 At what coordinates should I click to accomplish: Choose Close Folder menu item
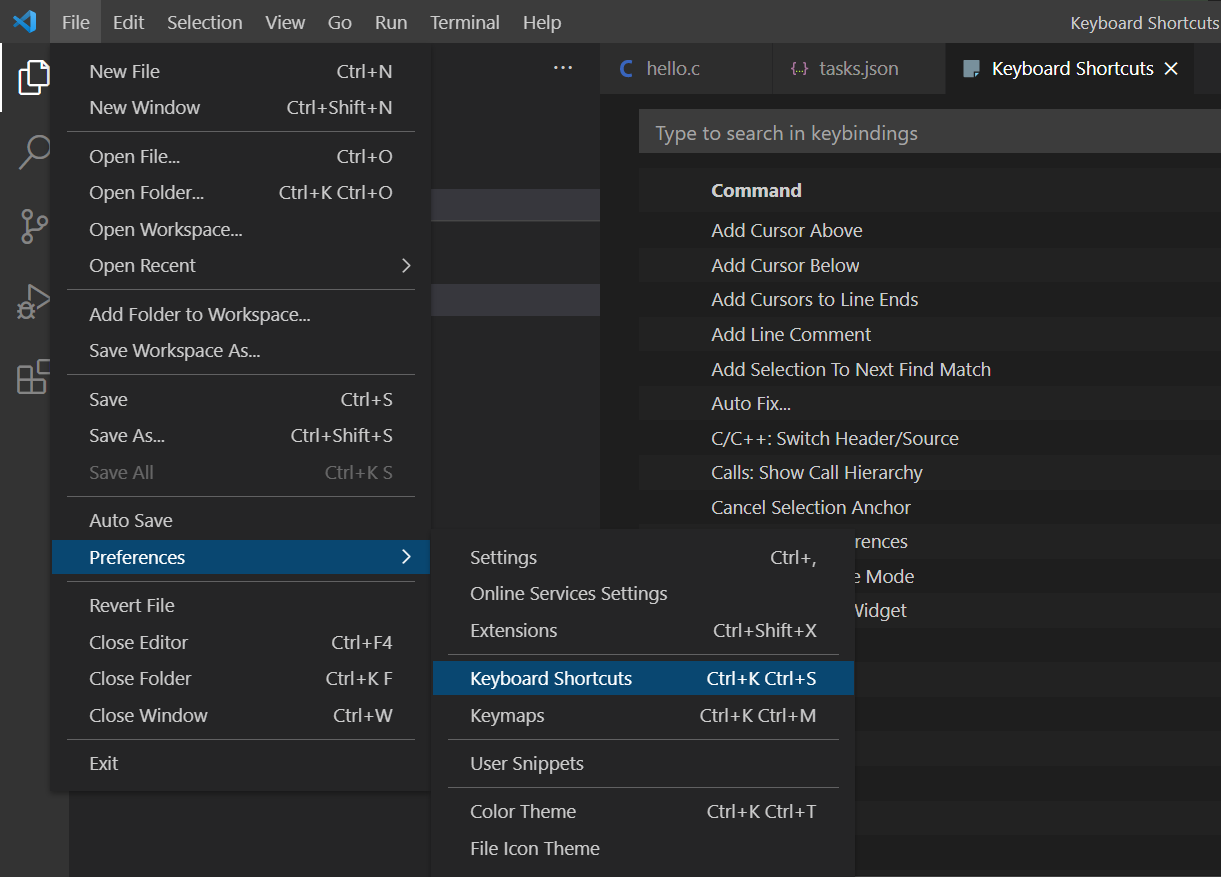pos(240,678)
